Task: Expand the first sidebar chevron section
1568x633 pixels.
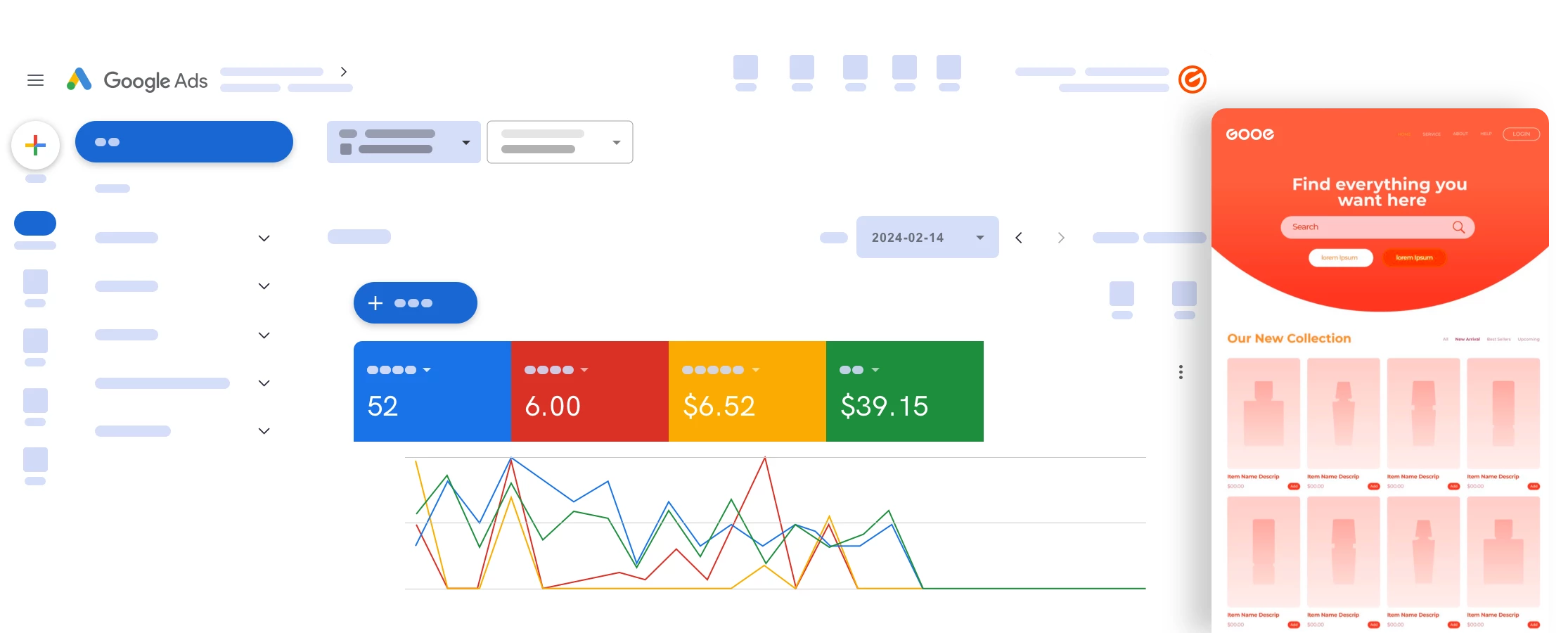Action: (264, 238)
